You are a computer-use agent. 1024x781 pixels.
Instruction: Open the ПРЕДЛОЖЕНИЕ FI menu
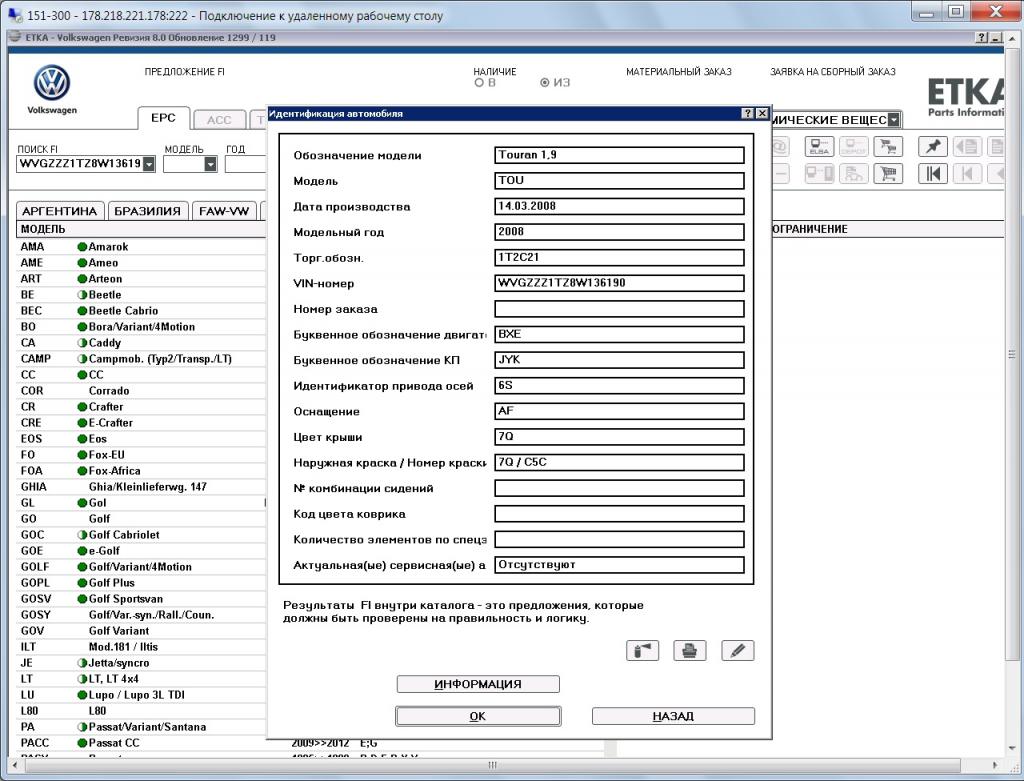(x=185, y=72)
